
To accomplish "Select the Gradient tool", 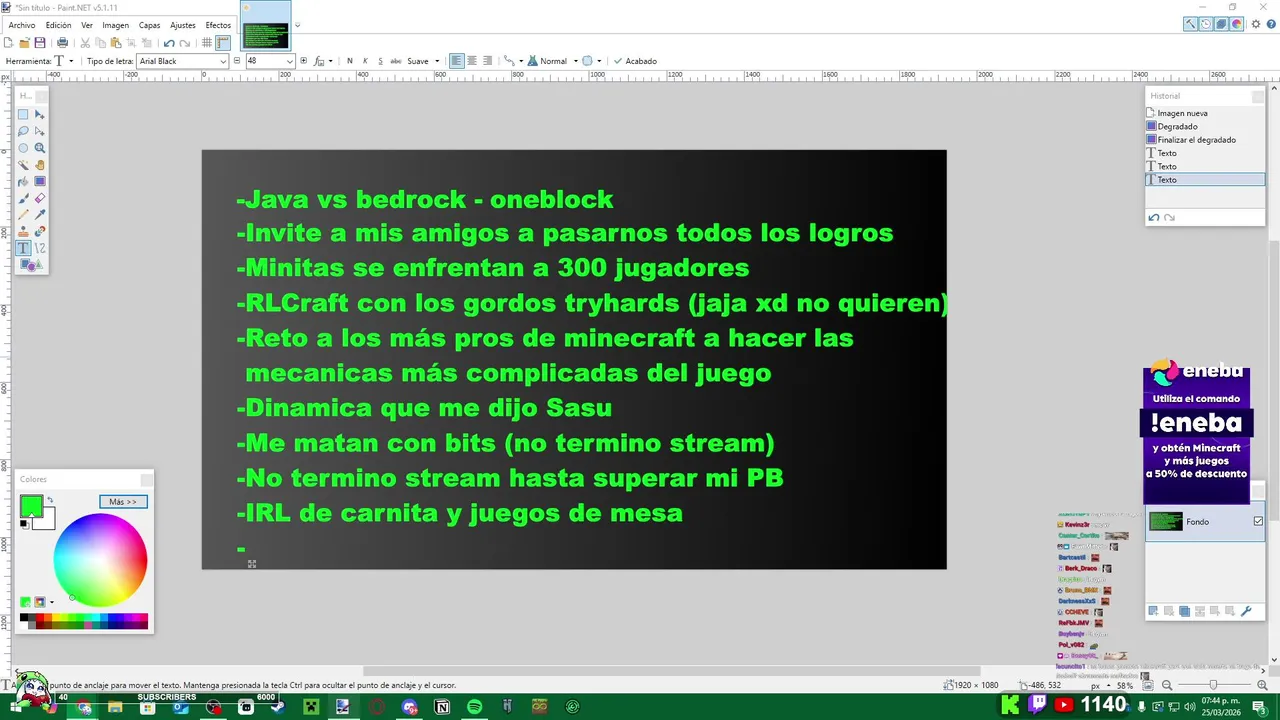I will (x=40, y=181).
